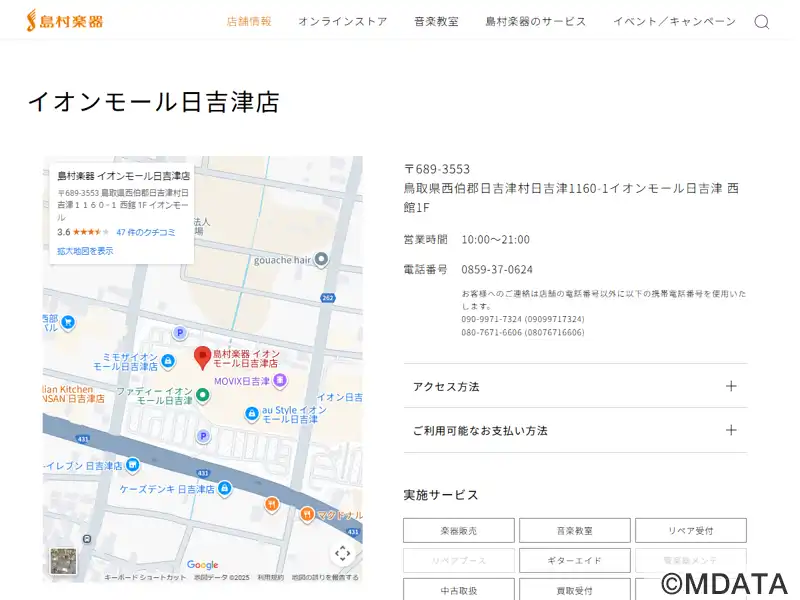Image resolution: width=800 pixels, height=600 pixels.
Task: Click the リペア受付 service button
Action: (691, 531)
